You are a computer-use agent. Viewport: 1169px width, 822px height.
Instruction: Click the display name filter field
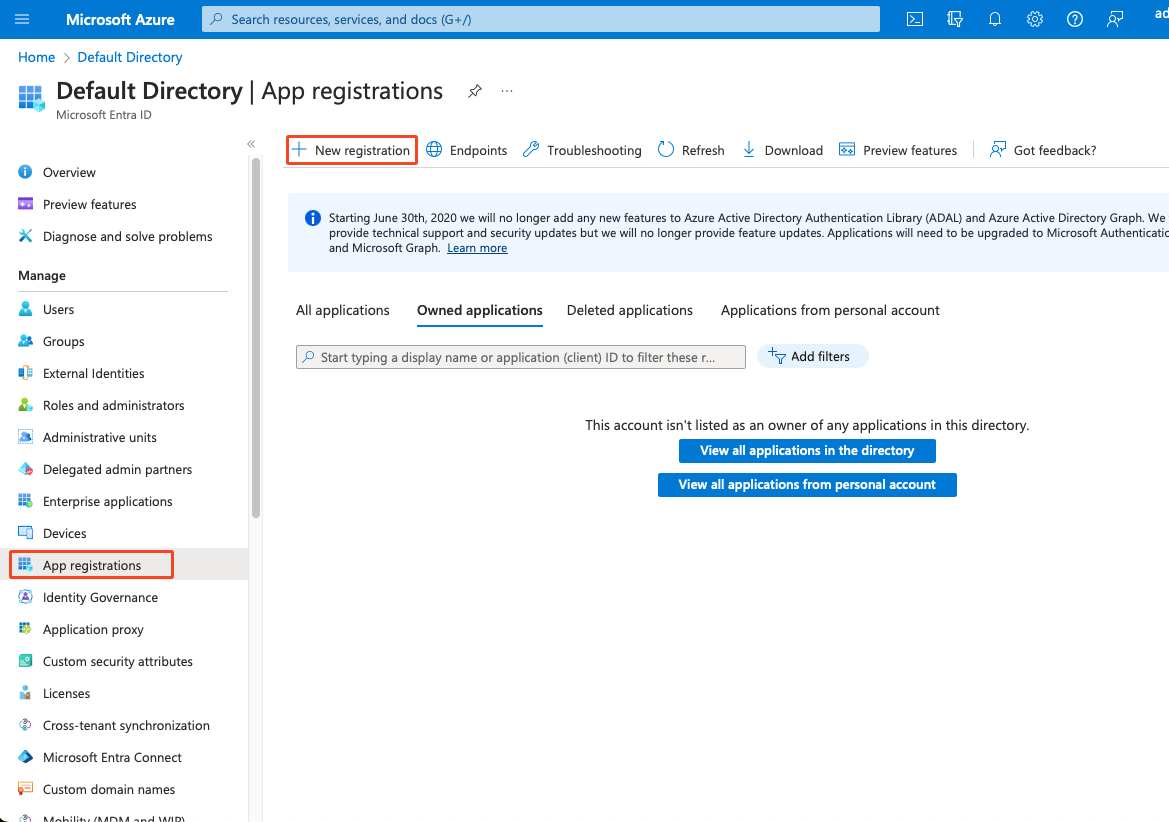(x=520, y=356)
